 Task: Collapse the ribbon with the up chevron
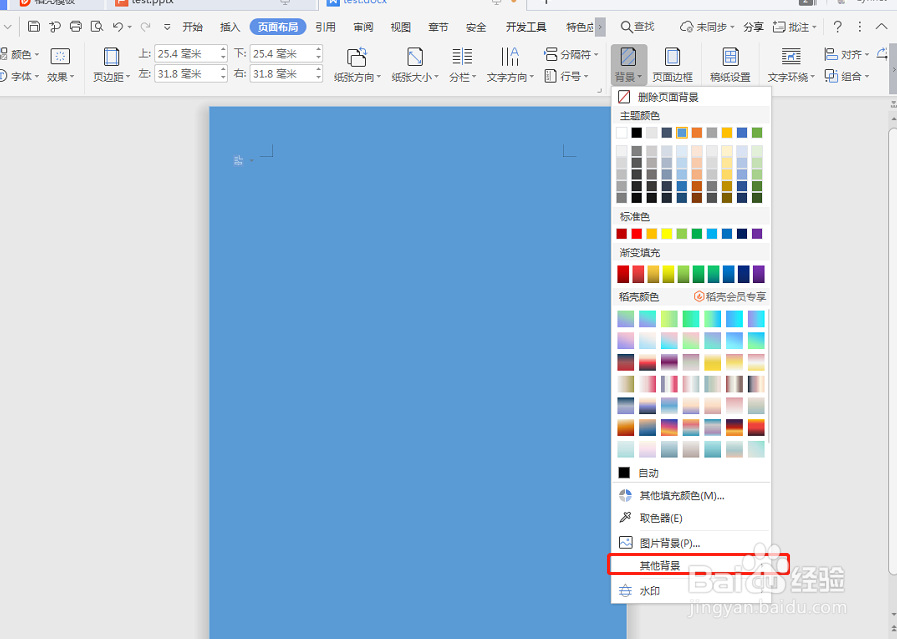click(881, 27)
